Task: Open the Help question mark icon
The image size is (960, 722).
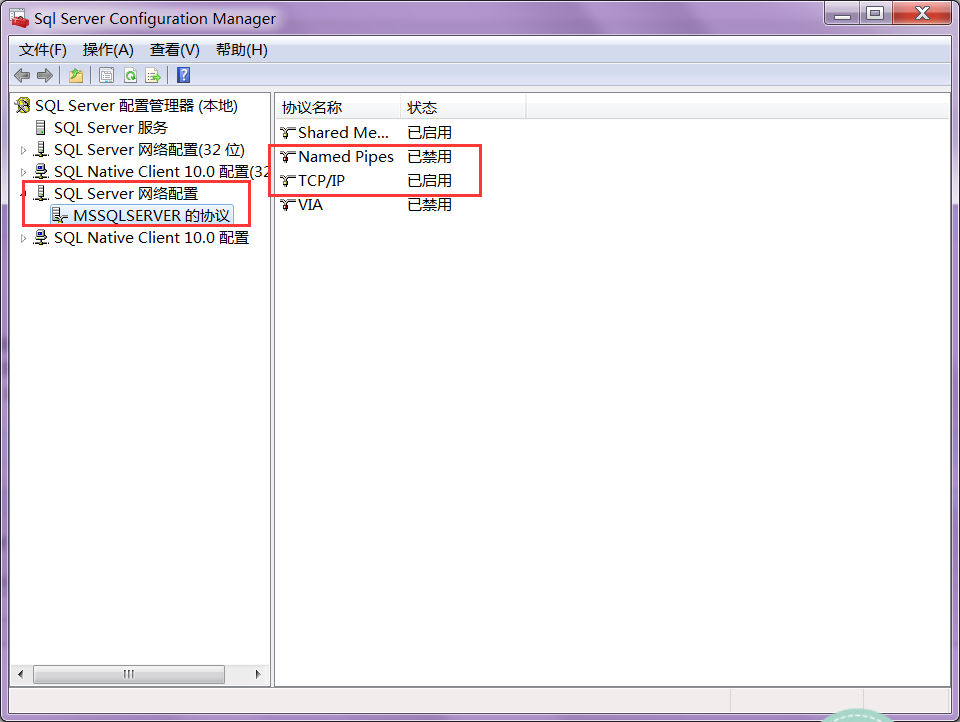Action: [183, 75]
